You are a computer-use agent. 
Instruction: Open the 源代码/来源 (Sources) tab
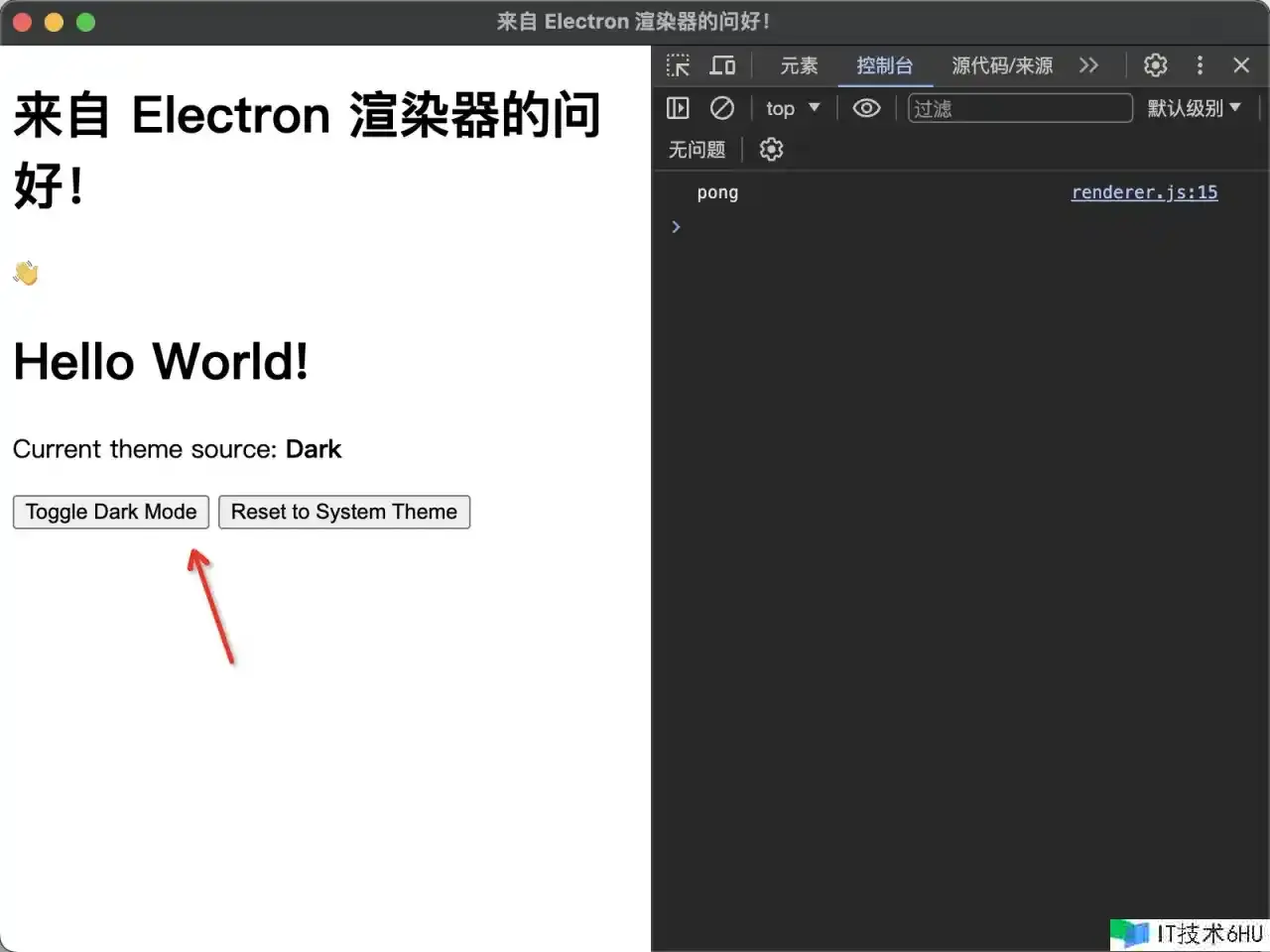1002,65
